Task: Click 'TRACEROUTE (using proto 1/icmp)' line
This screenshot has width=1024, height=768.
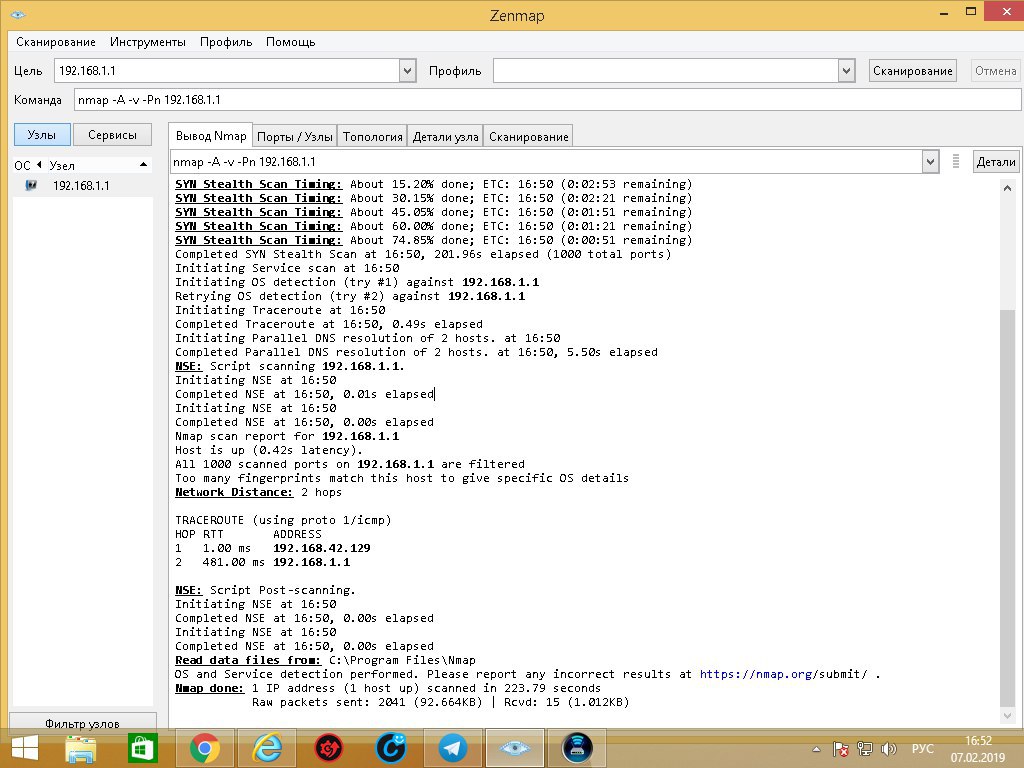Action: [x=283, y=520]
